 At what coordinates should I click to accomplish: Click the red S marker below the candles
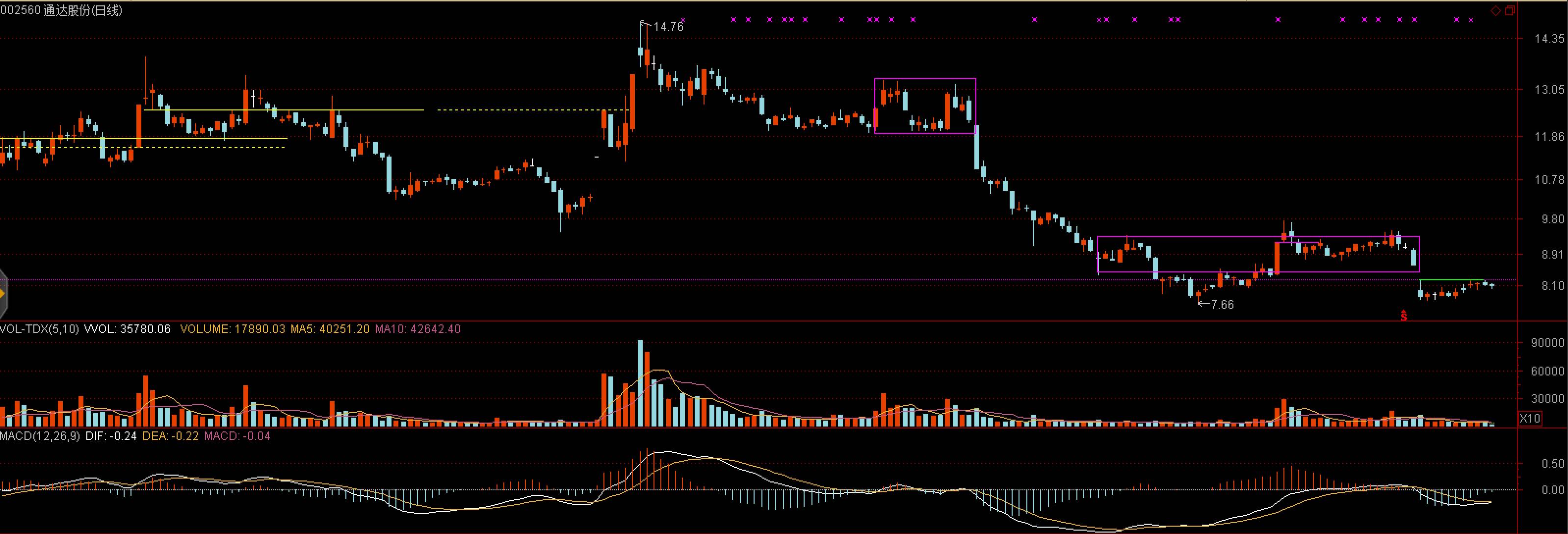tap(1404, 316)
